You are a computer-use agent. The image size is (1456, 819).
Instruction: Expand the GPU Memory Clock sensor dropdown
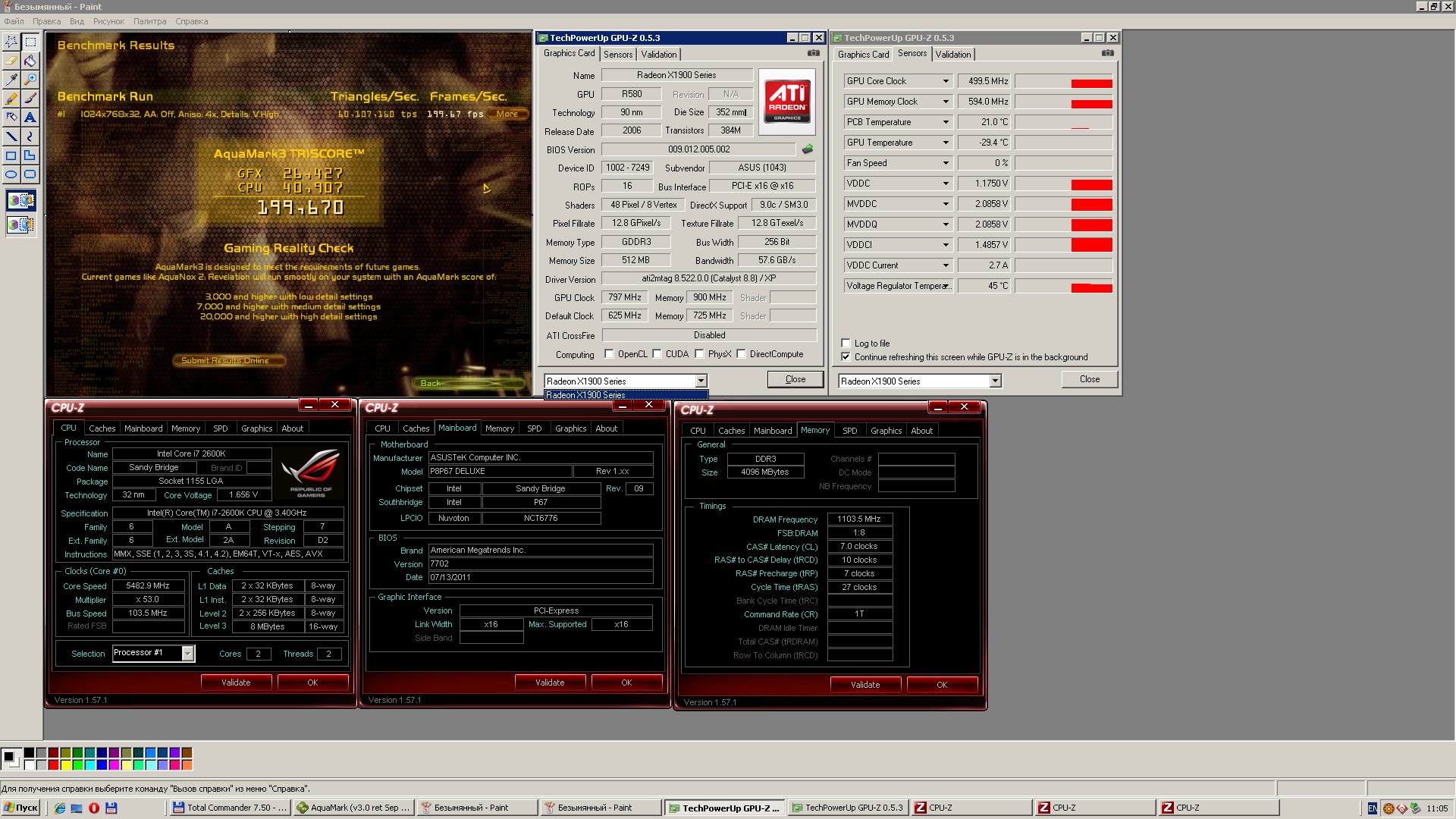click(946, 102)
